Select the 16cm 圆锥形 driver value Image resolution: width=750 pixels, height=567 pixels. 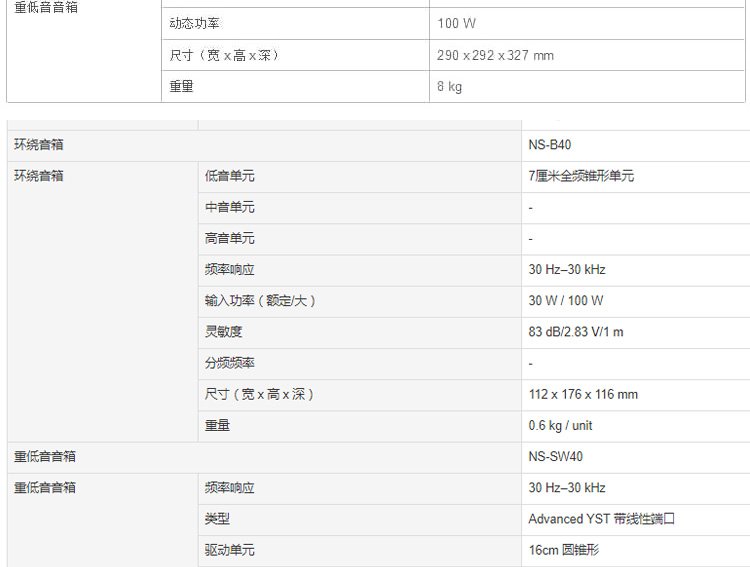[563, 550]
